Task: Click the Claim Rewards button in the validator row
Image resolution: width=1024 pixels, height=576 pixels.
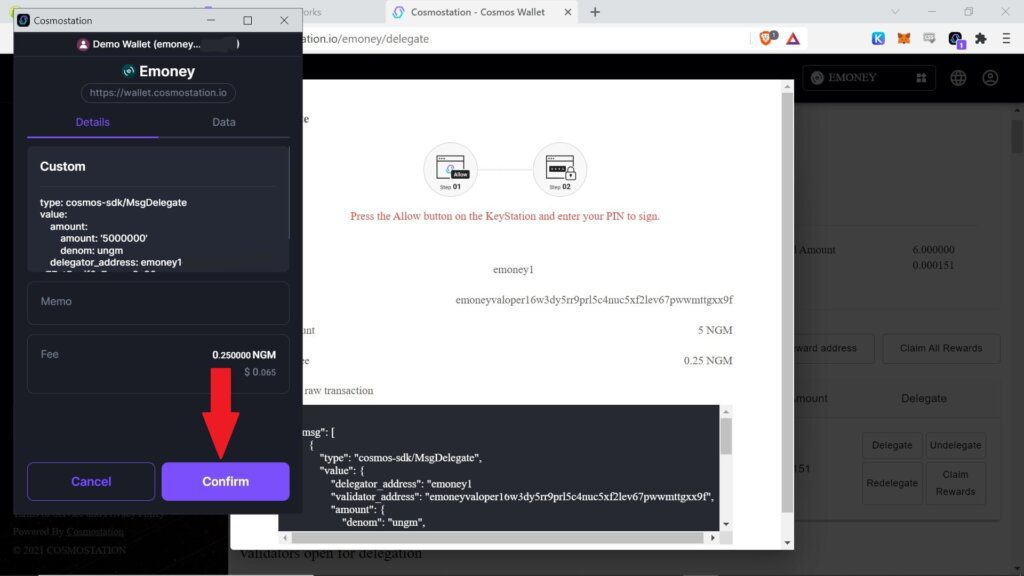Action: point(955,483)
